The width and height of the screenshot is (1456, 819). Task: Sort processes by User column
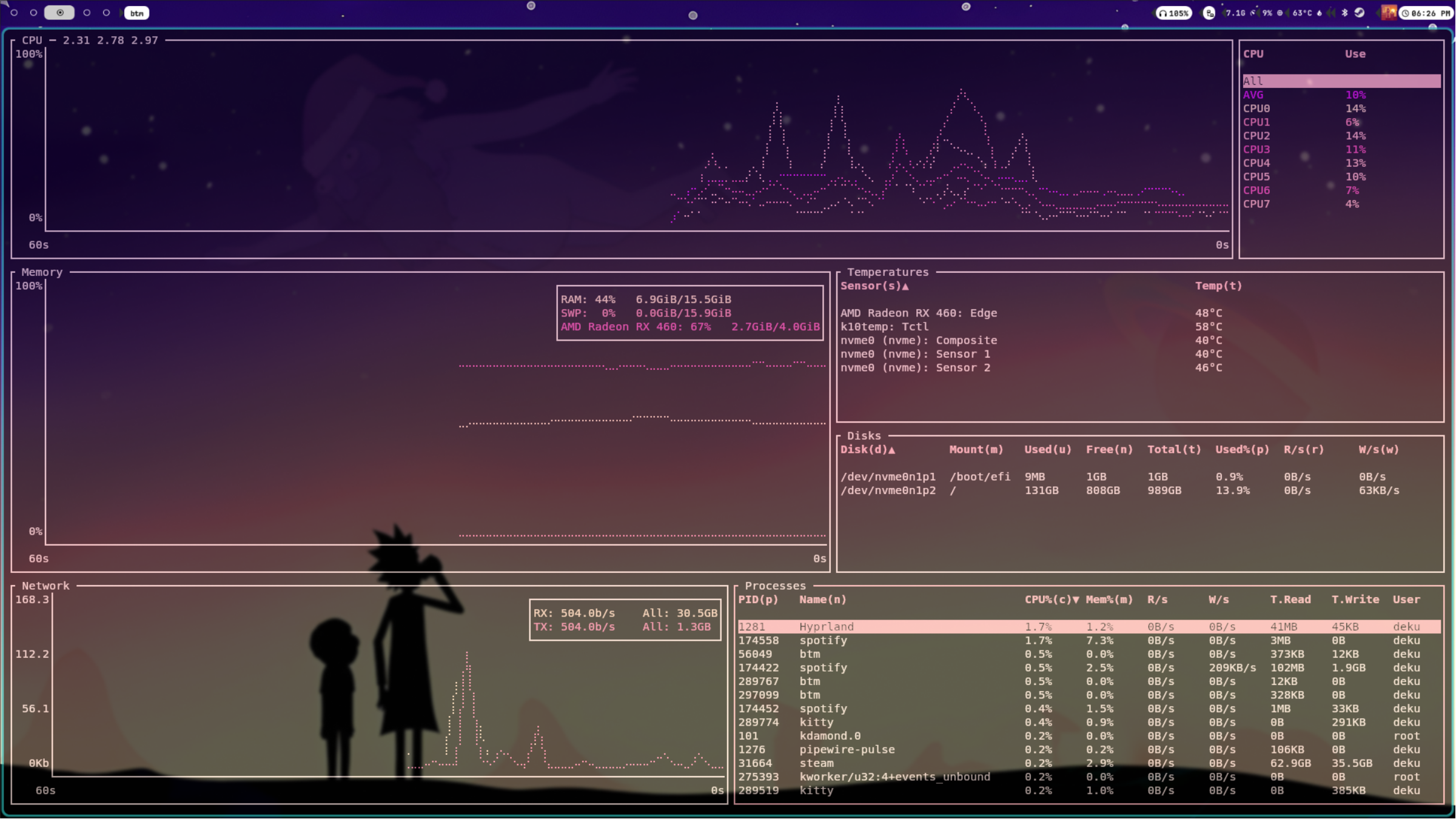pos(1406,600)
